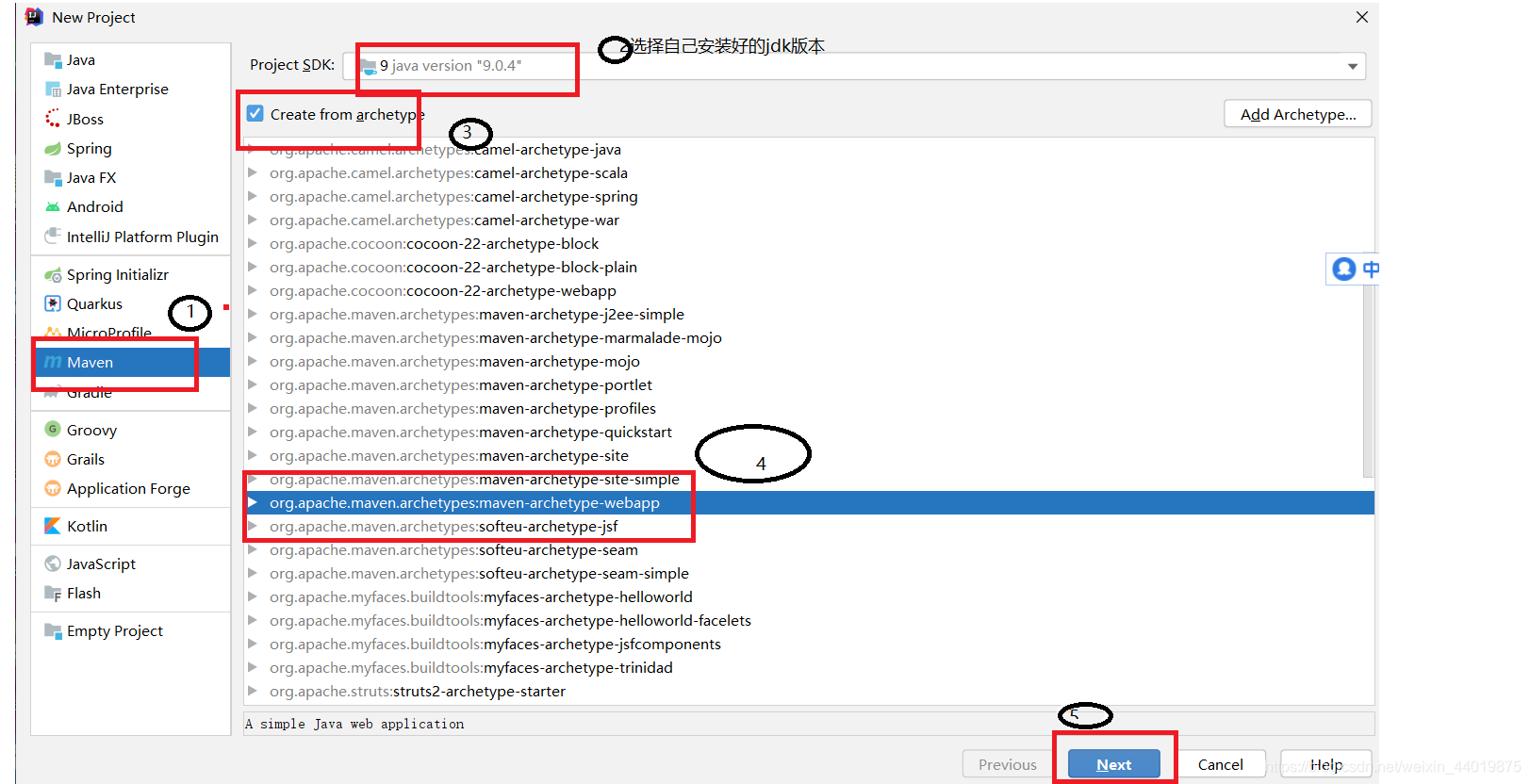Select the Kotlin icon
This screenshot has width=1530, height=784.
[53, 526]
